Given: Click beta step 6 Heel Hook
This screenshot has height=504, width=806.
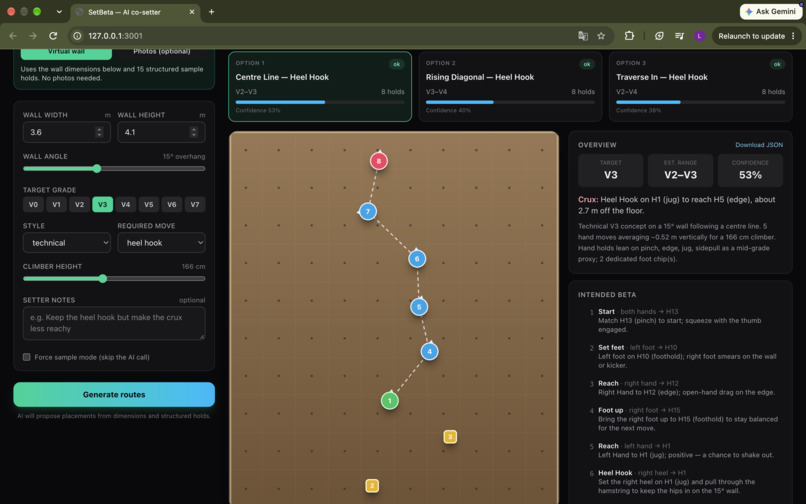Looking at the screenshot, I should click(684, 482).
